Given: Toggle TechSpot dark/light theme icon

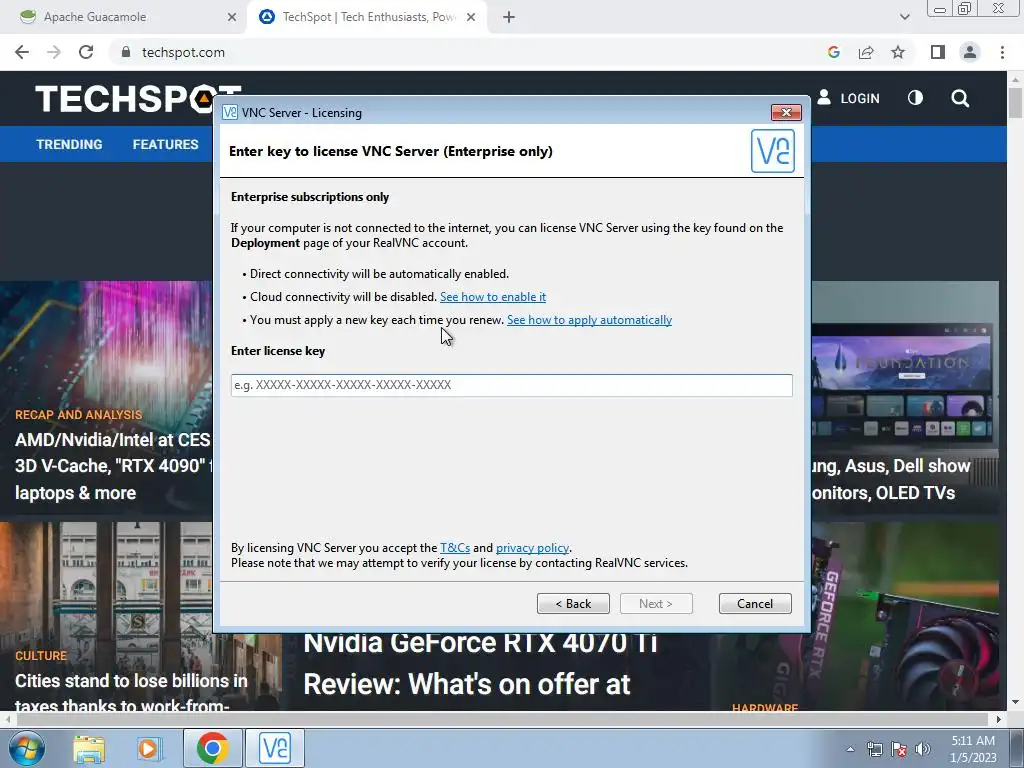Looking at the screenshot, I should tap(915, 98).
